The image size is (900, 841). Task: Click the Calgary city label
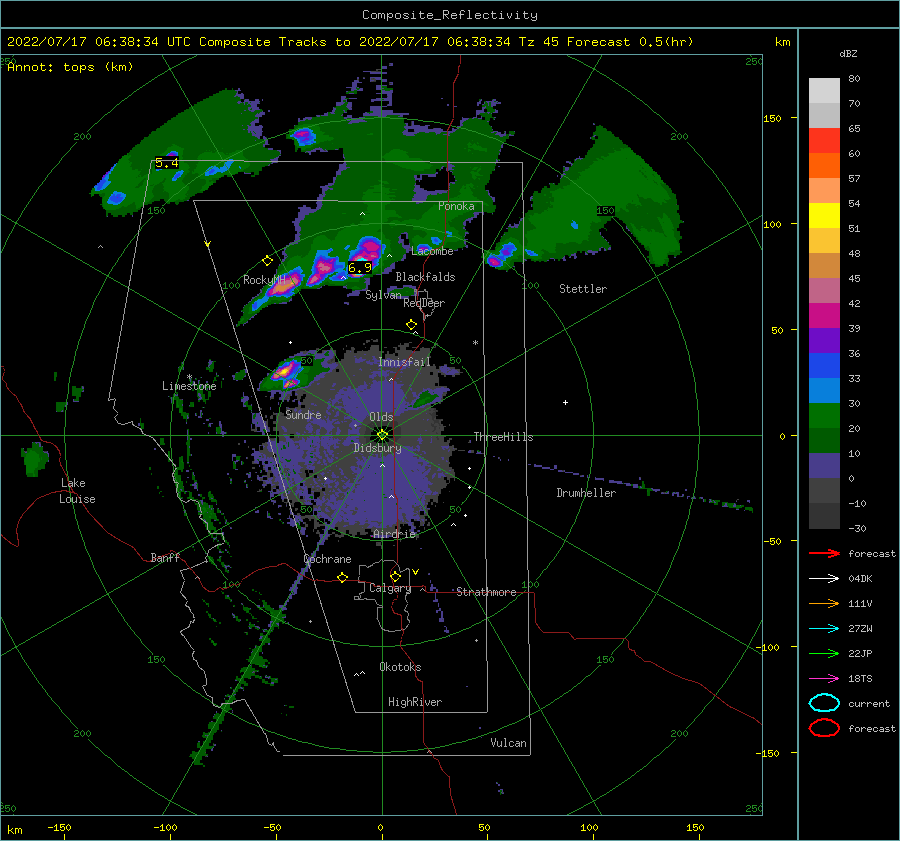pos(390,588)
